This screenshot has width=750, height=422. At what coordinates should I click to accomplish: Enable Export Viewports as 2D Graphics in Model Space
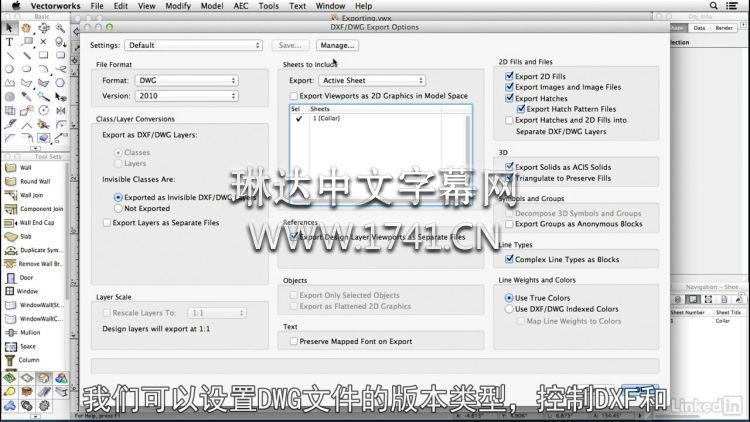[x=294, y=96]
